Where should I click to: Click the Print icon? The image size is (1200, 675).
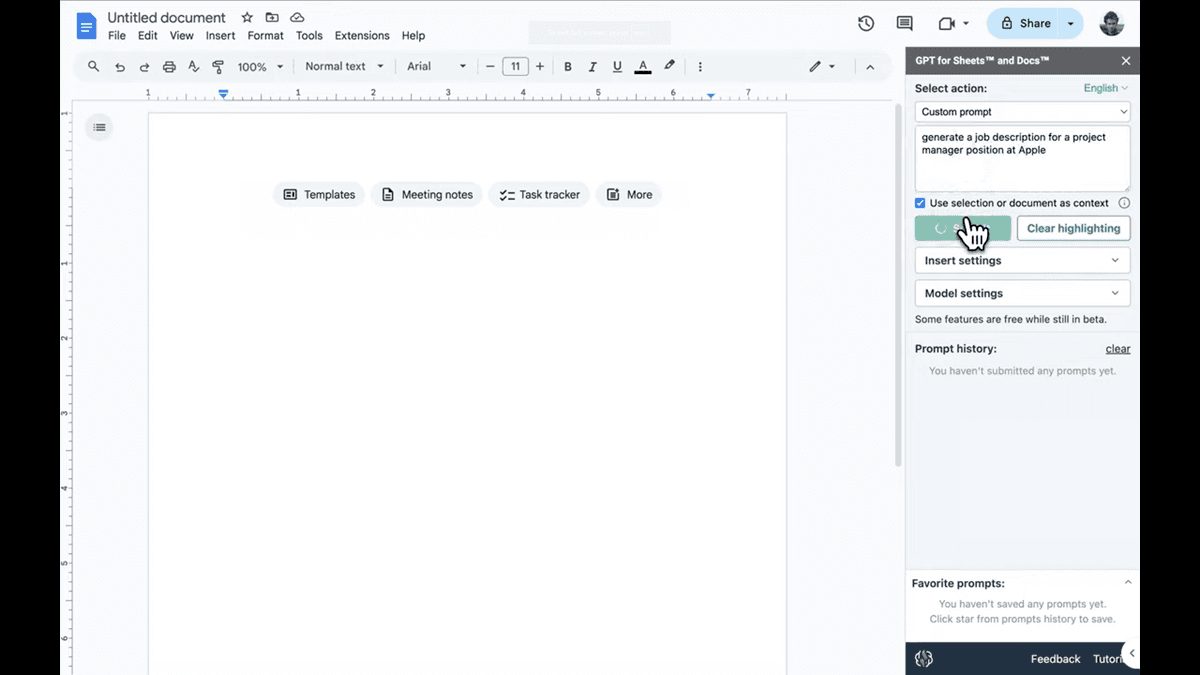tap(169, 66)
